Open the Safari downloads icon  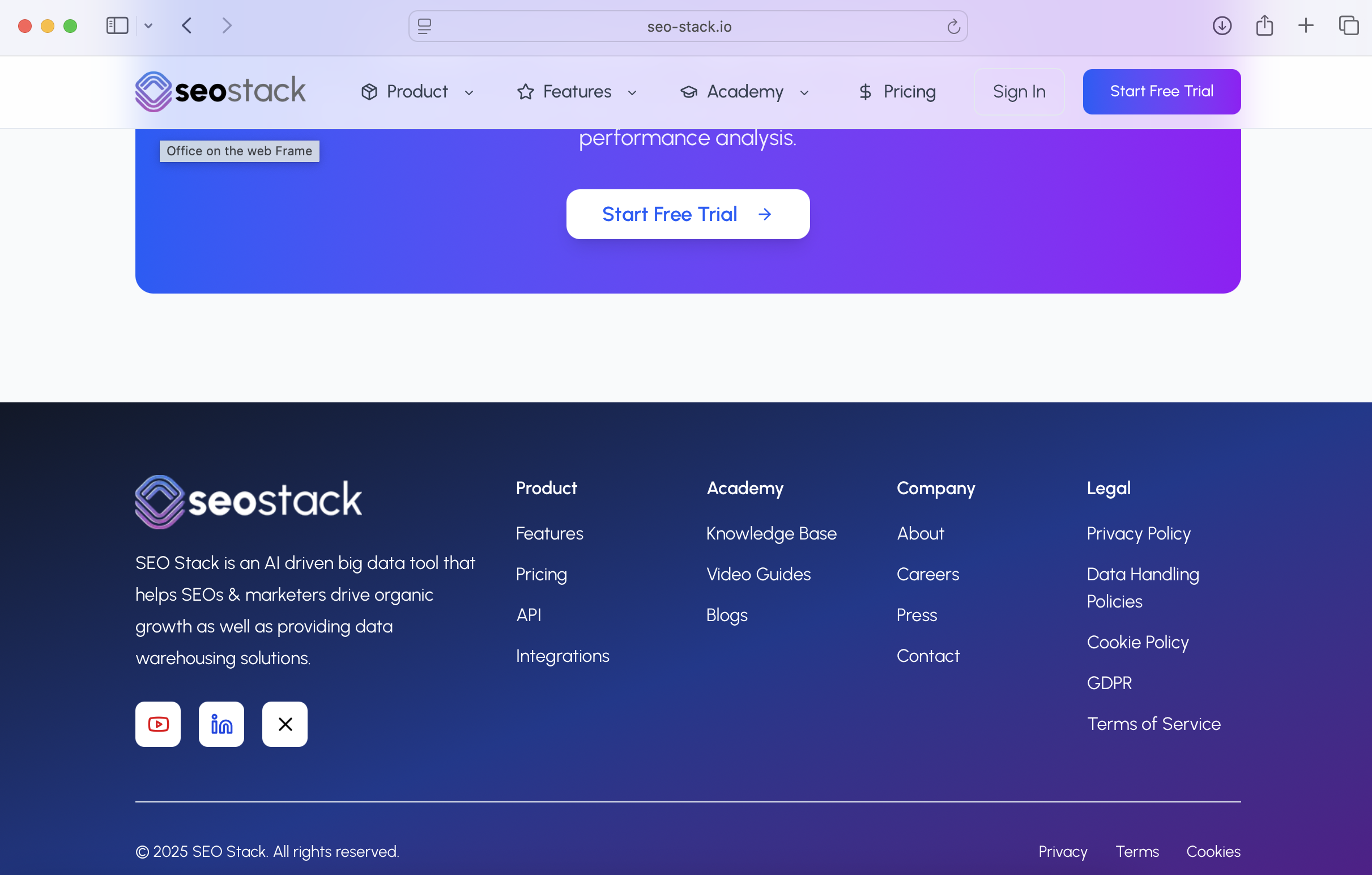1221,26
